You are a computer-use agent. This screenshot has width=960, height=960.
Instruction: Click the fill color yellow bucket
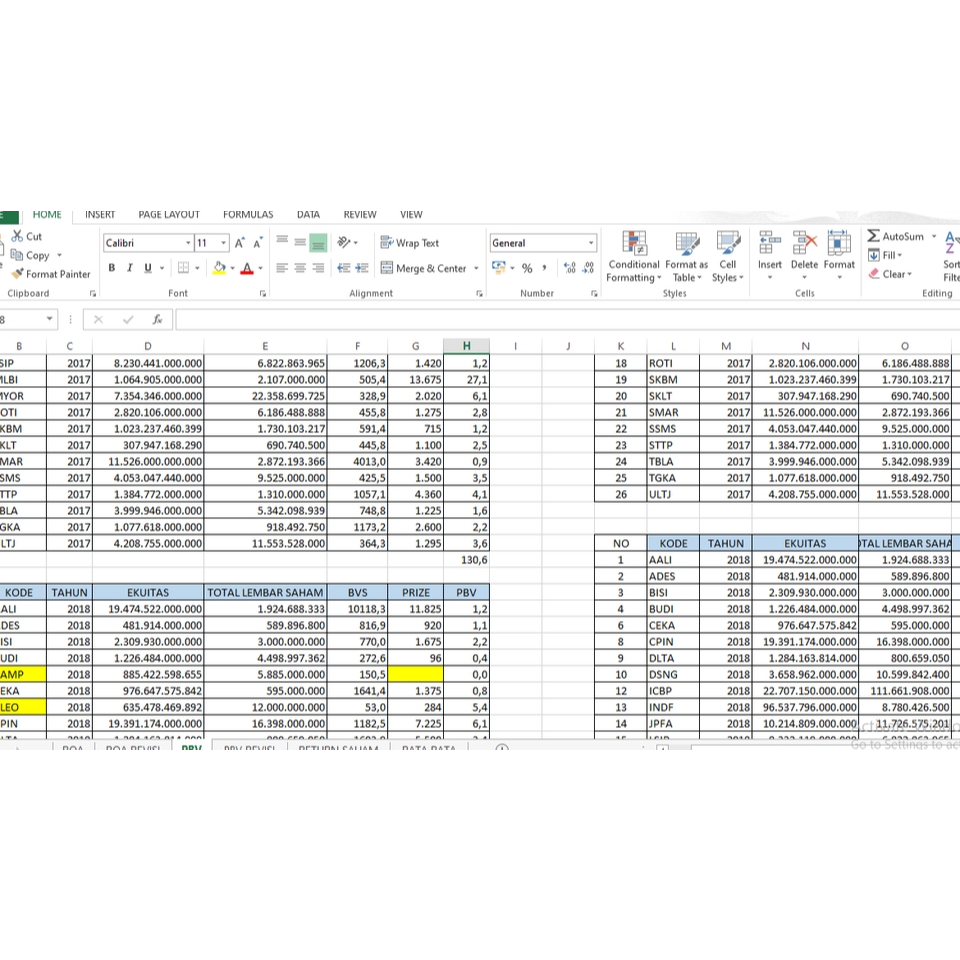(219, 268)
